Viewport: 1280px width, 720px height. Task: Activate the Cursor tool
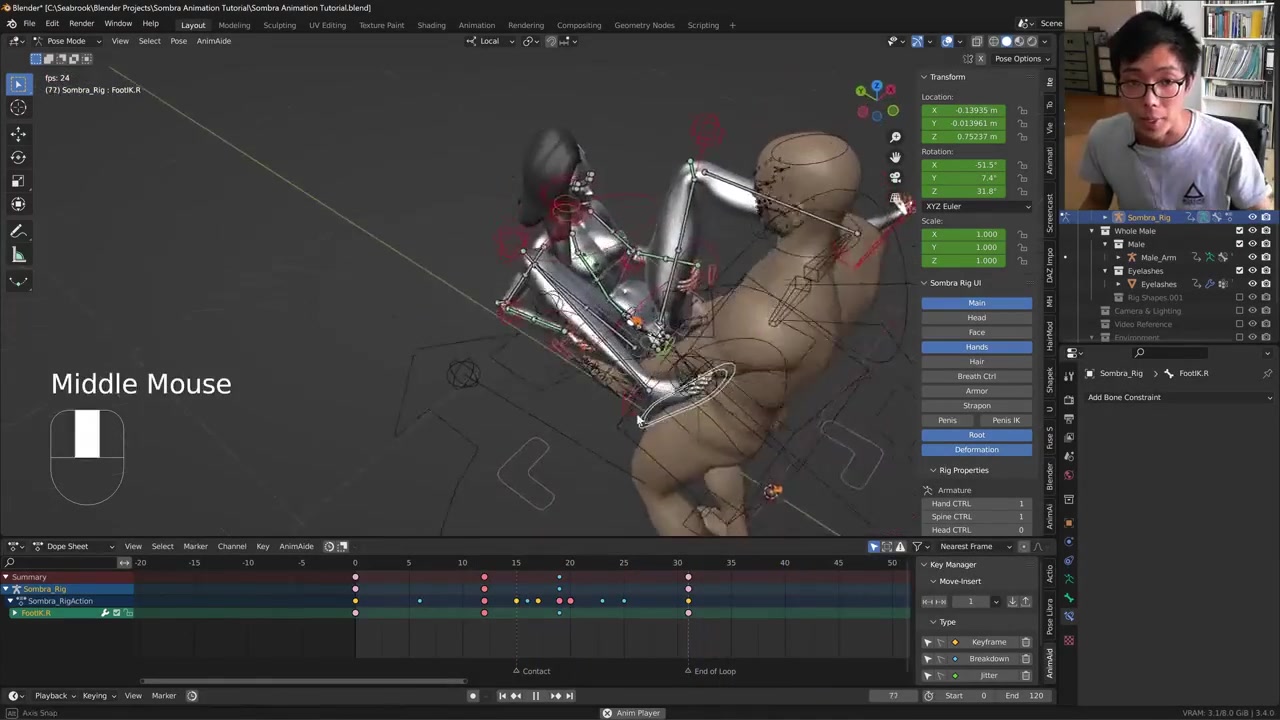(x=18, y=108)
